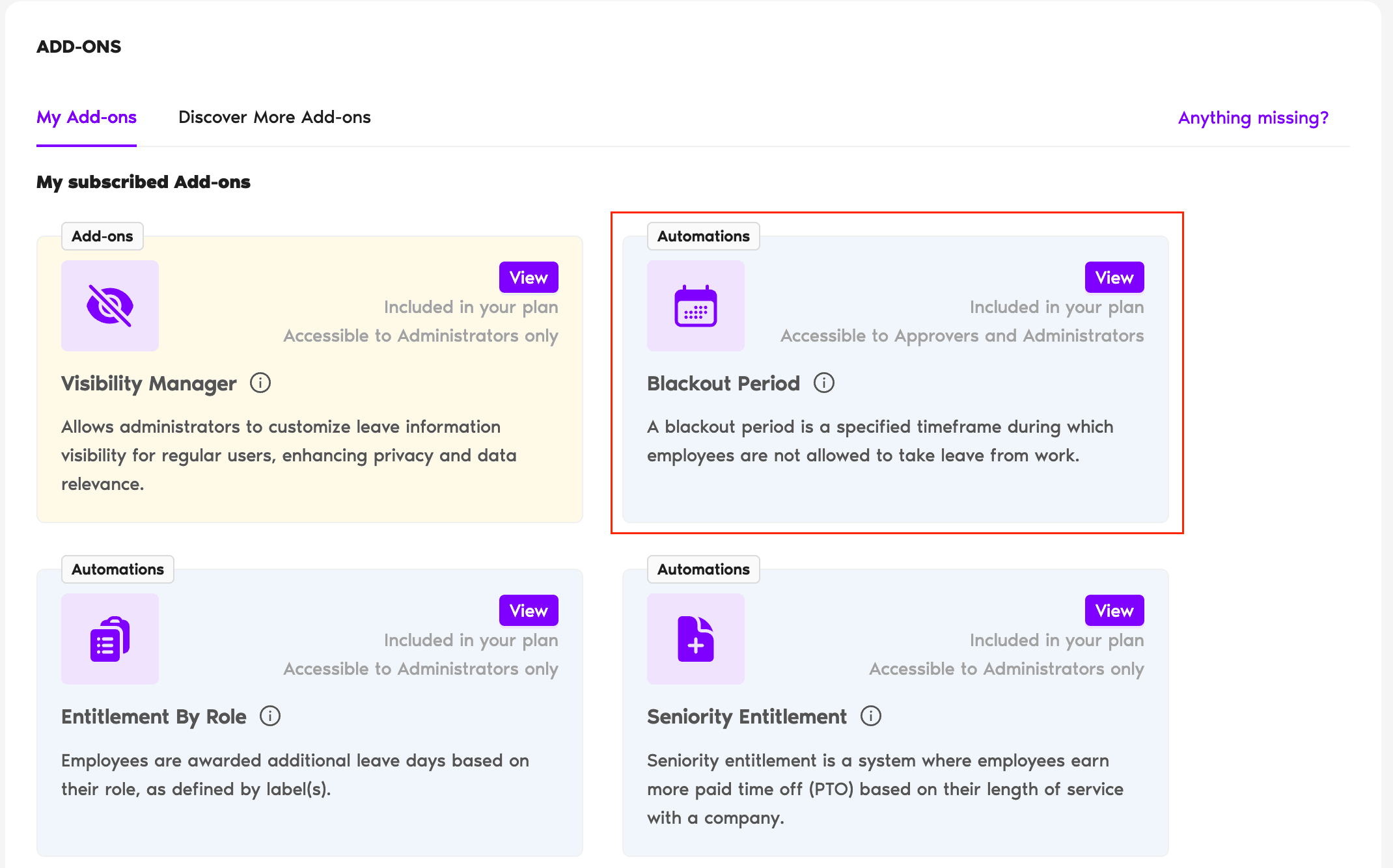This screenshot has width=1393, height=868.
Task: Select the Entitlement By Role clipboard icon
Action: (x=109, y=639)
